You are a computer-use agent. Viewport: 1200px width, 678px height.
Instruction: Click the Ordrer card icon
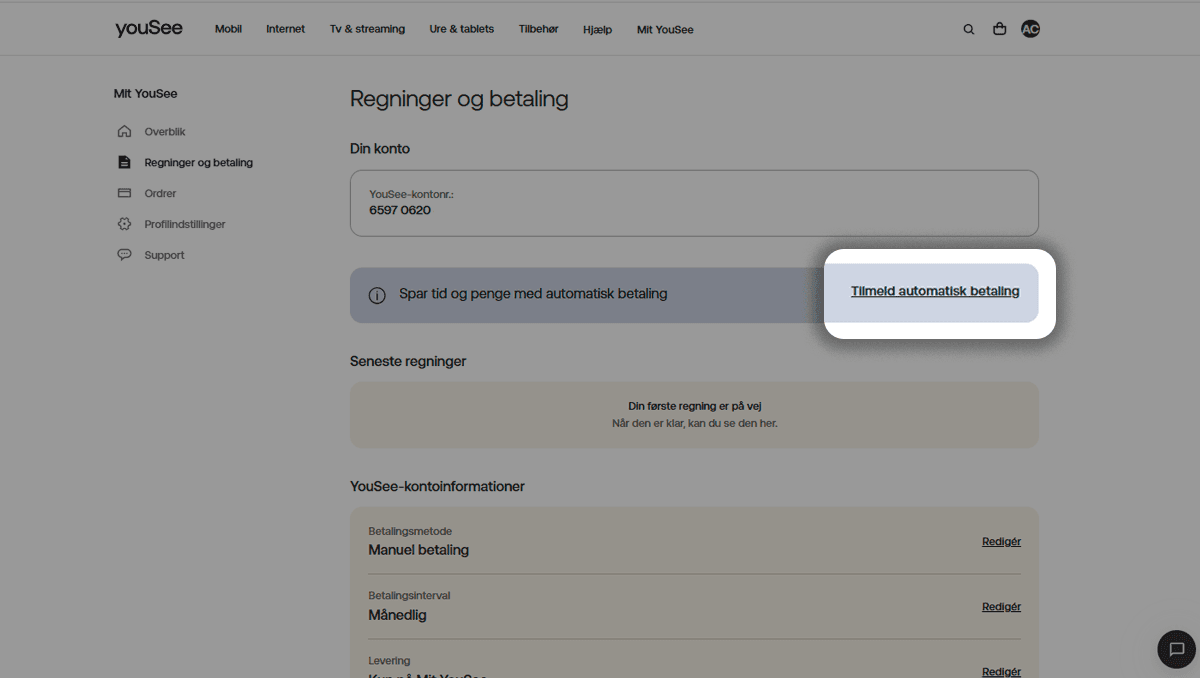(x=124, y=193)
